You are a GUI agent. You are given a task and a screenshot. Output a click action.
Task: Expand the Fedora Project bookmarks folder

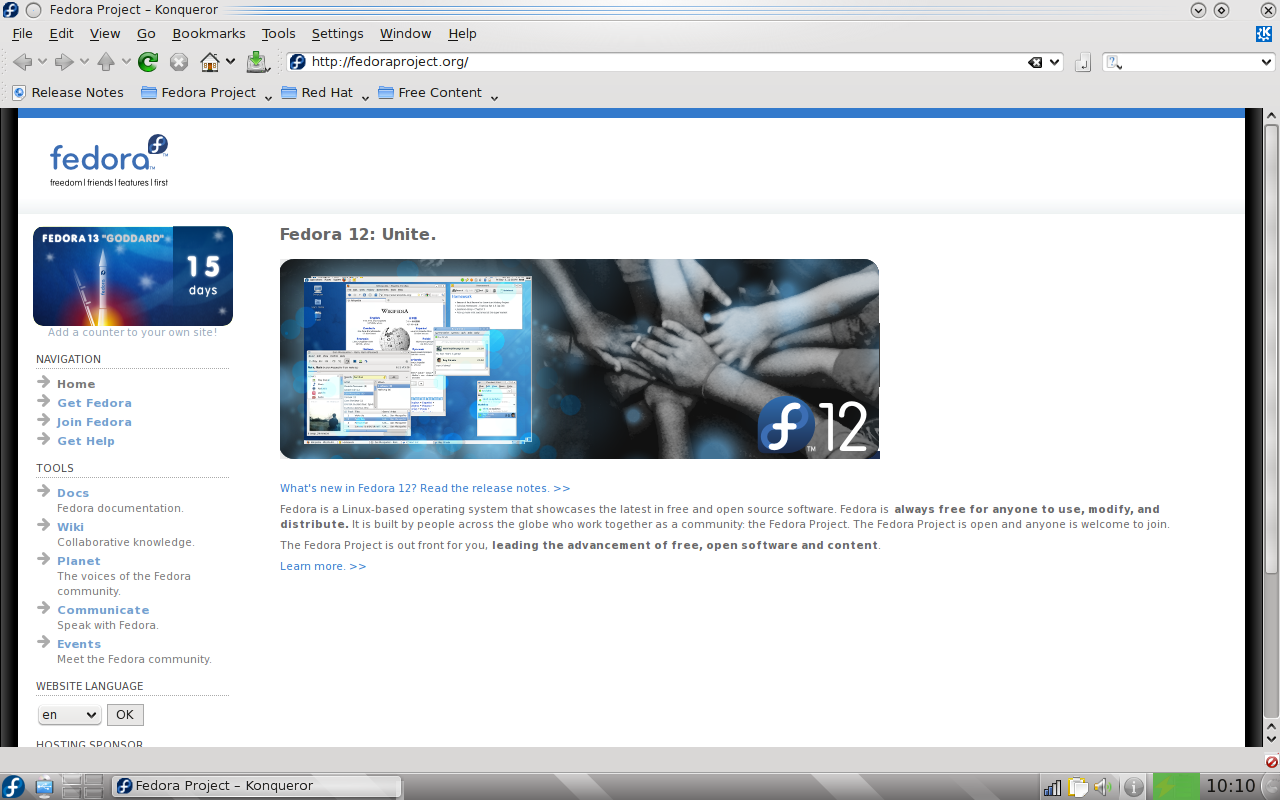coord(206,92)
